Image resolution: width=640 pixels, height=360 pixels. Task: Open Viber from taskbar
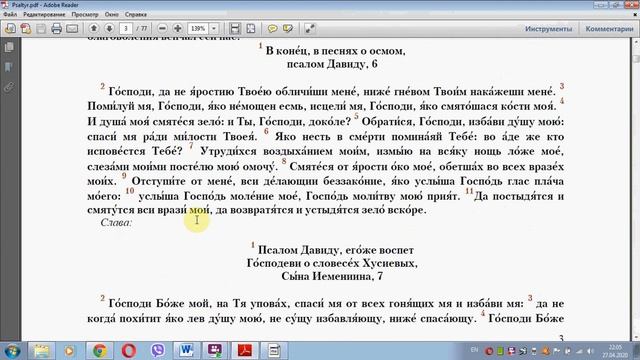(x=158, y=351)
